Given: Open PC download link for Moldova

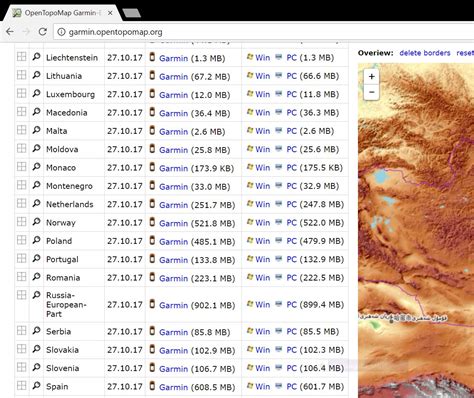Looking at the screenshot, I should click(291, 149).
